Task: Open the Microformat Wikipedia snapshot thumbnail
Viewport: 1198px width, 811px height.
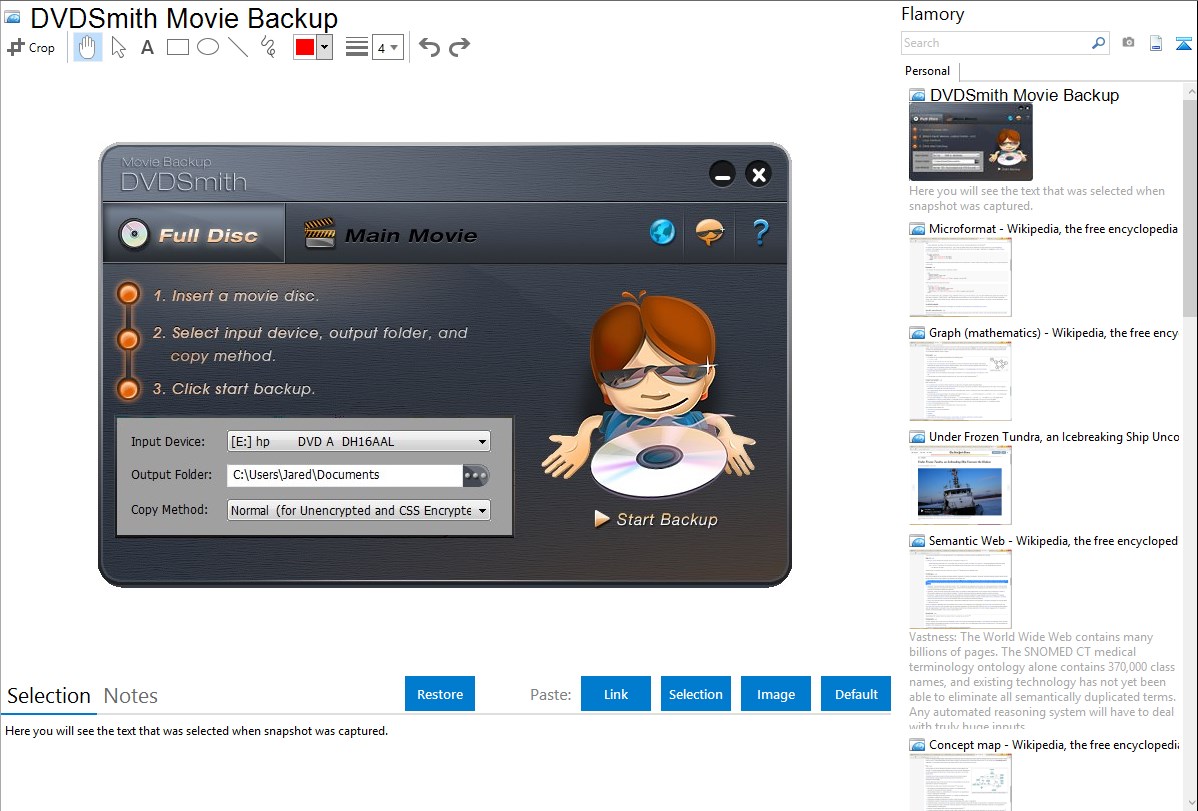Action: (960, 277)
